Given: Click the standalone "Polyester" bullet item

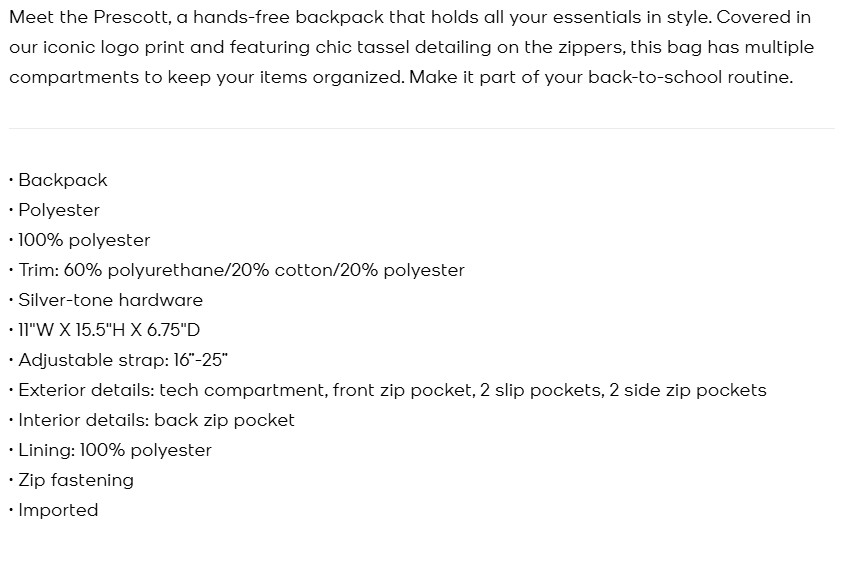Looking at the screenshot, I should (59, 210).
